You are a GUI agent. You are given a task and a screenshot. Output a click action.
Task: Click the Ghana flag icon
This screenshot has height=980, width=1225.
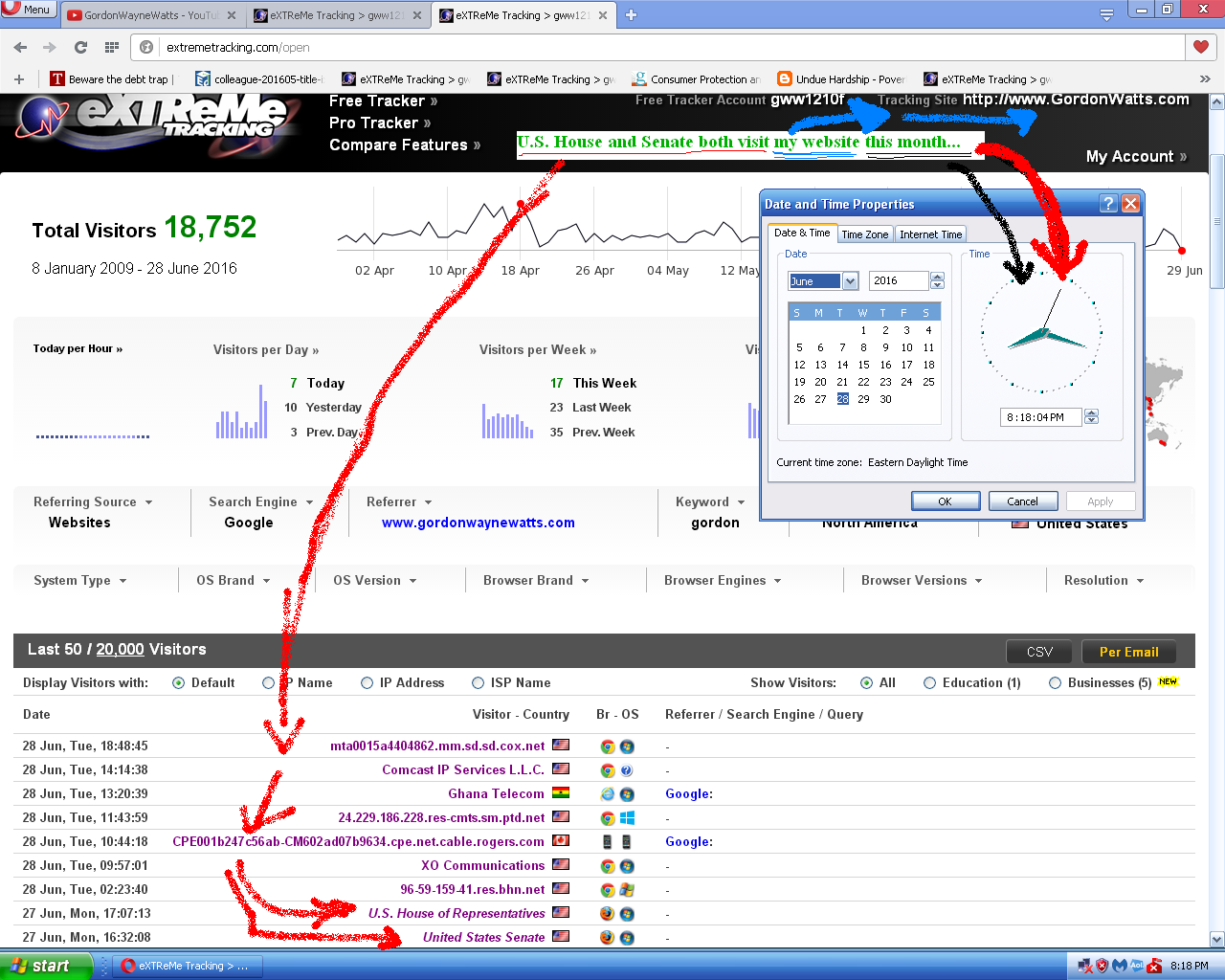click(x=561, y=793)
